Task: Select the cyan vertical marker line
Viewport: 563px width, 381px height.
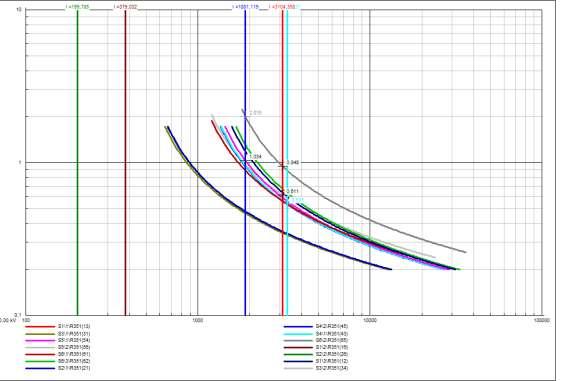Action: click(x=287, y=162)
